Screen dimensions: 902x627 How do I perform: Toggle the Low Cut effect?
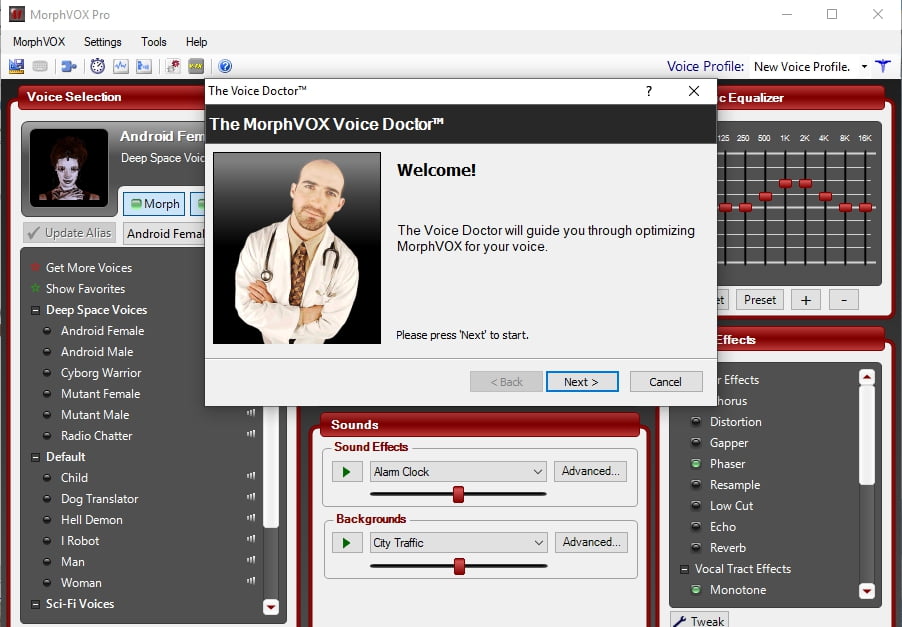point(696,506)
